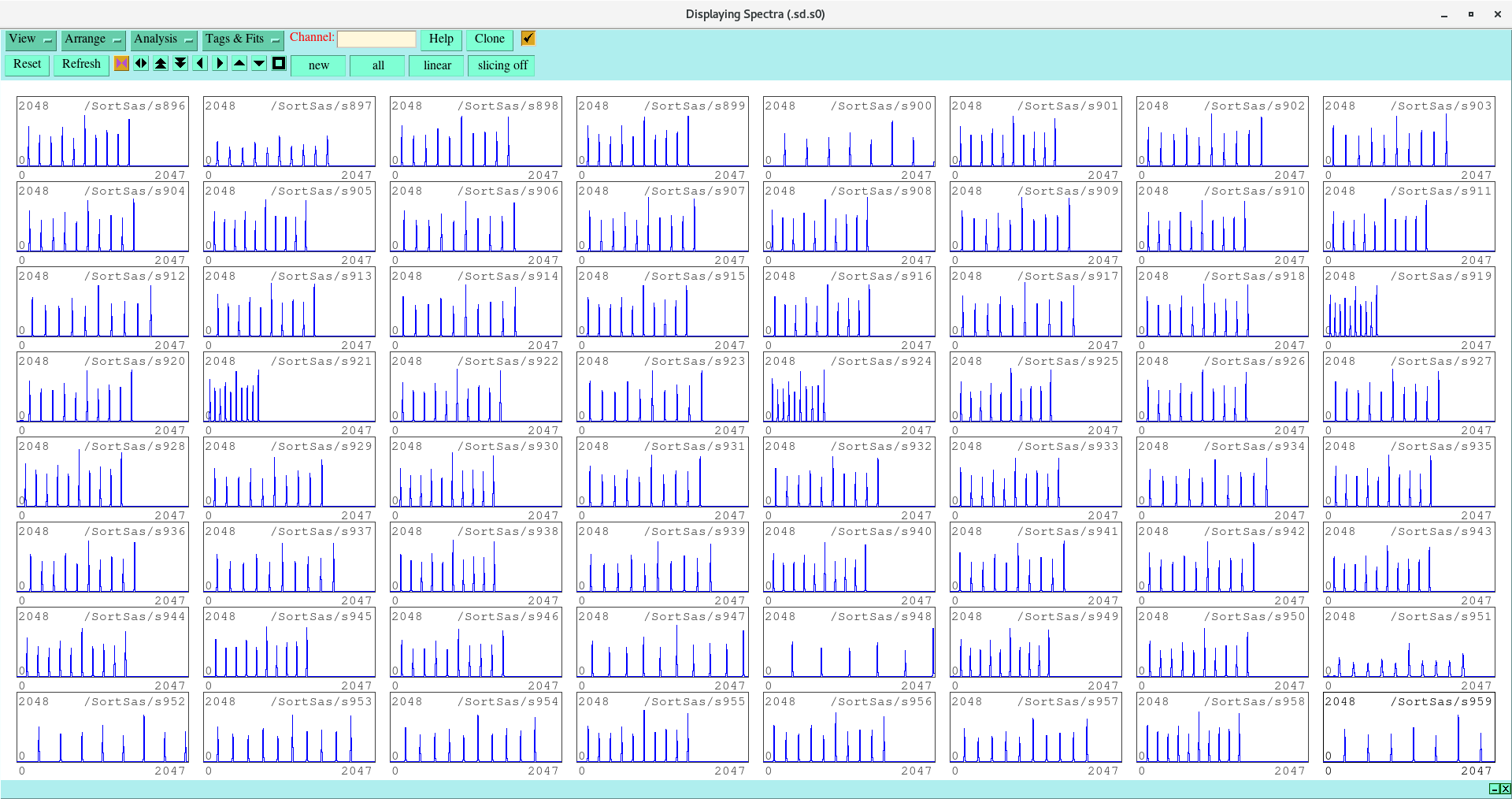
Task: Select spectrum /SortSas/s942
Action: (x=1222, y=557)
